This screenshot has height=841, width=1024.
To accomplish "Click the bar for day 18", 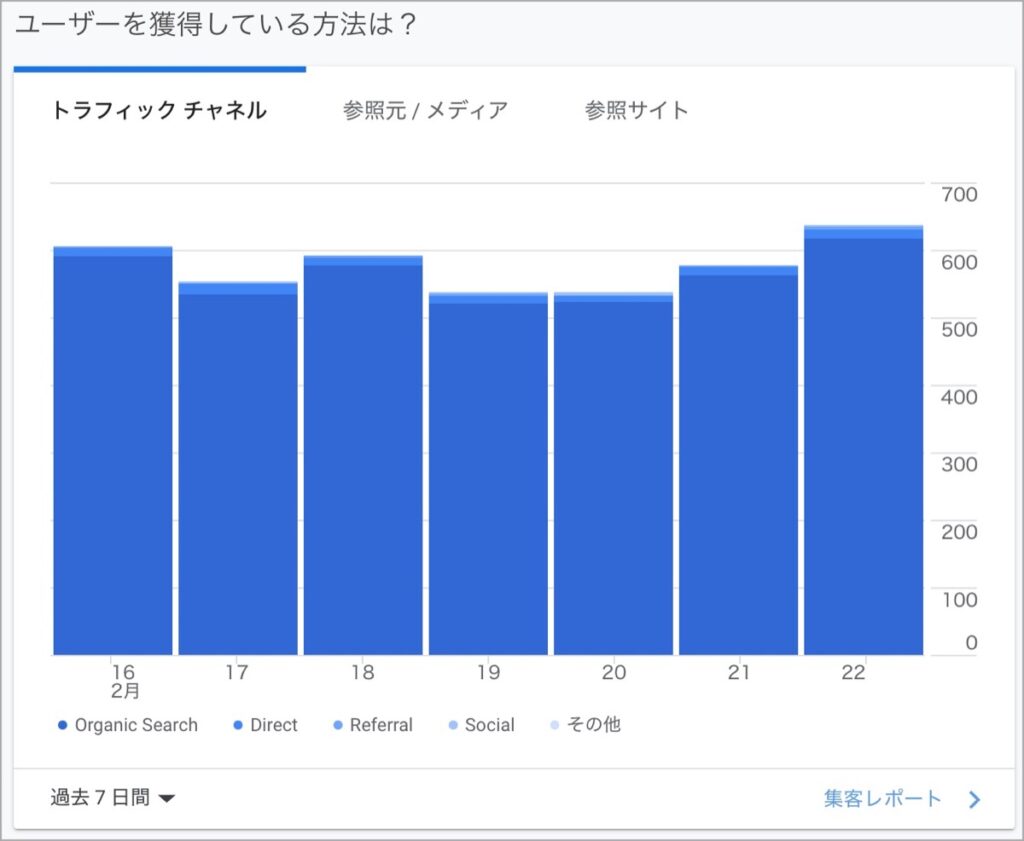I will point(363,455).
